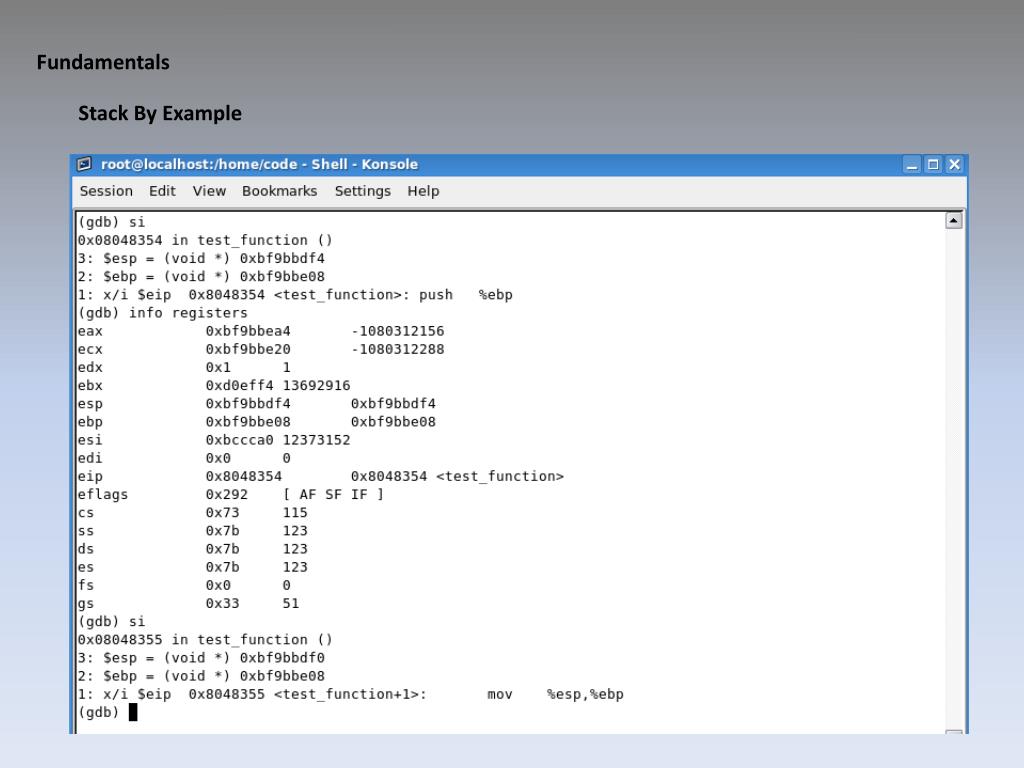Click the $esp value 0xbf9bbdf0
Screen dimensions: 1024x768
(282, 658)
